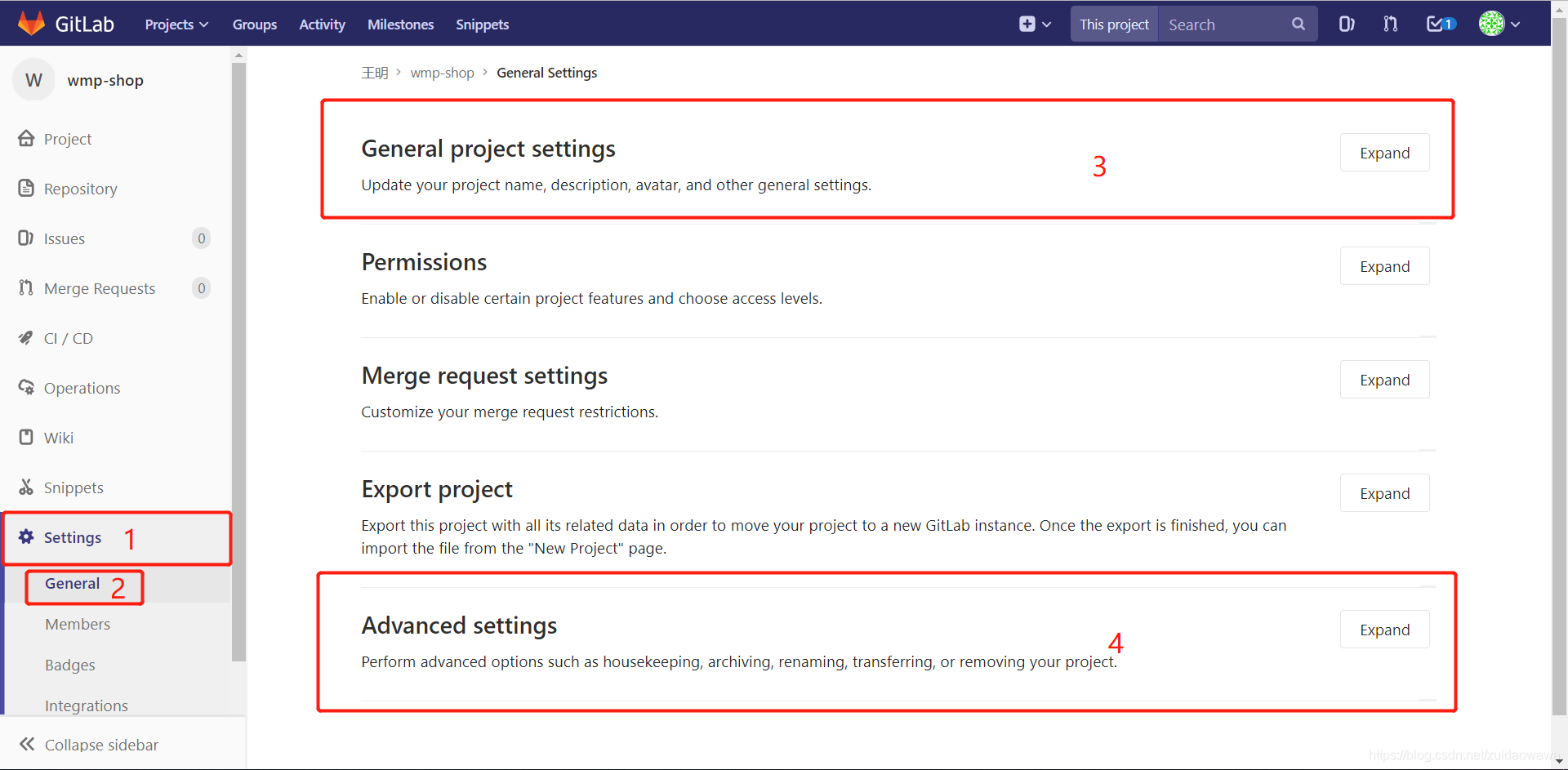Expand the Export project section

1384,493
